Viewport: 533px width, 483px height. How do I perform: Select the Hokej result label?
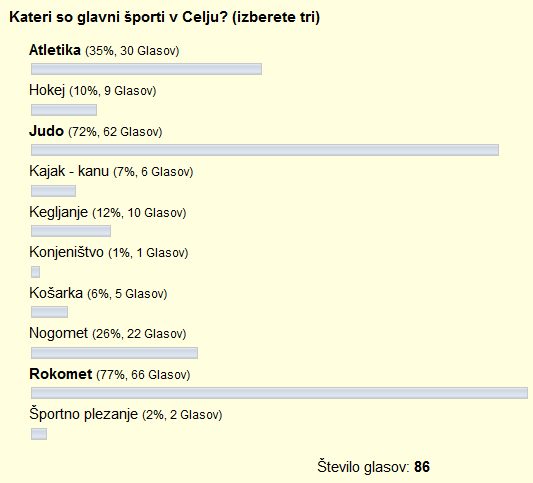(92, 91)
